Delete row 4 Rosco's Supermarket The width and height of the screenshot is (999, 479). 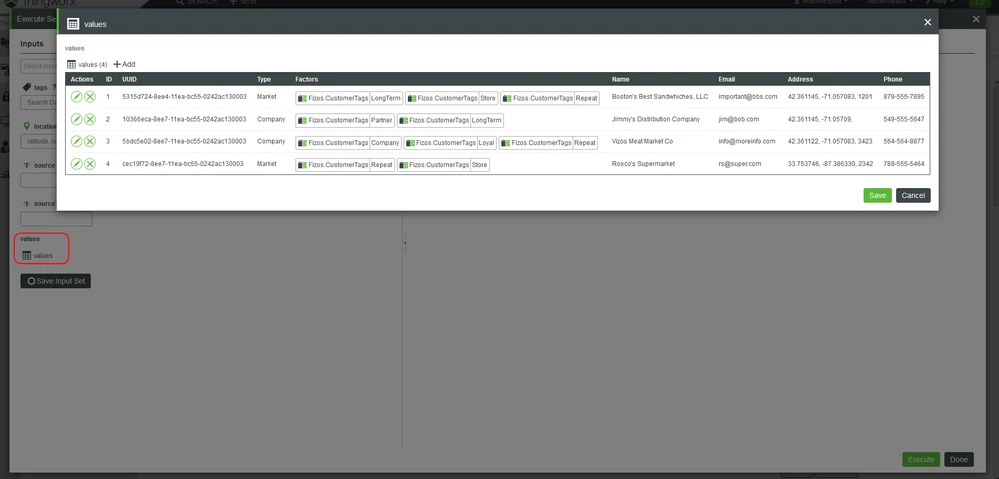tap(90, 164)
